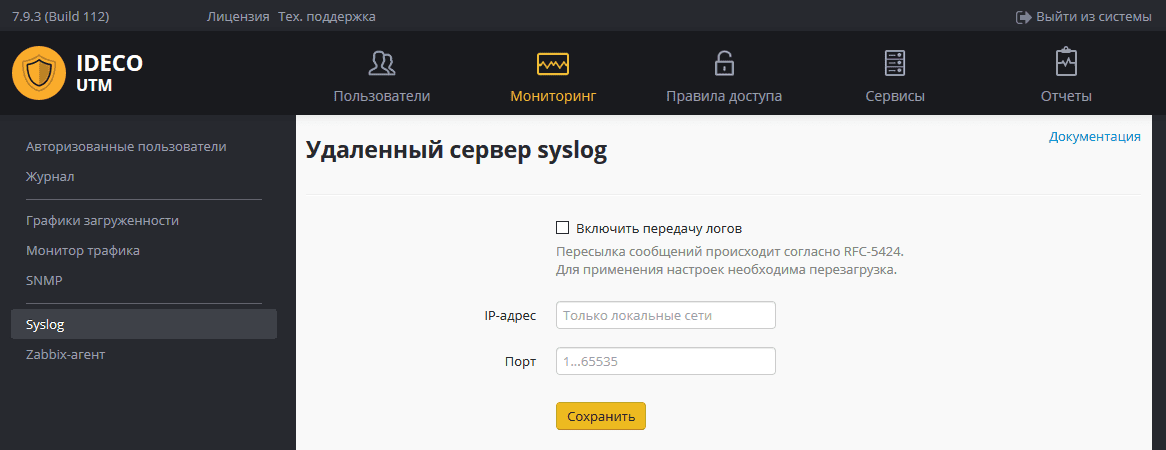
Task: Open 'Zabbix-агент' in the sidebar
Action: (x=66, y=355)
